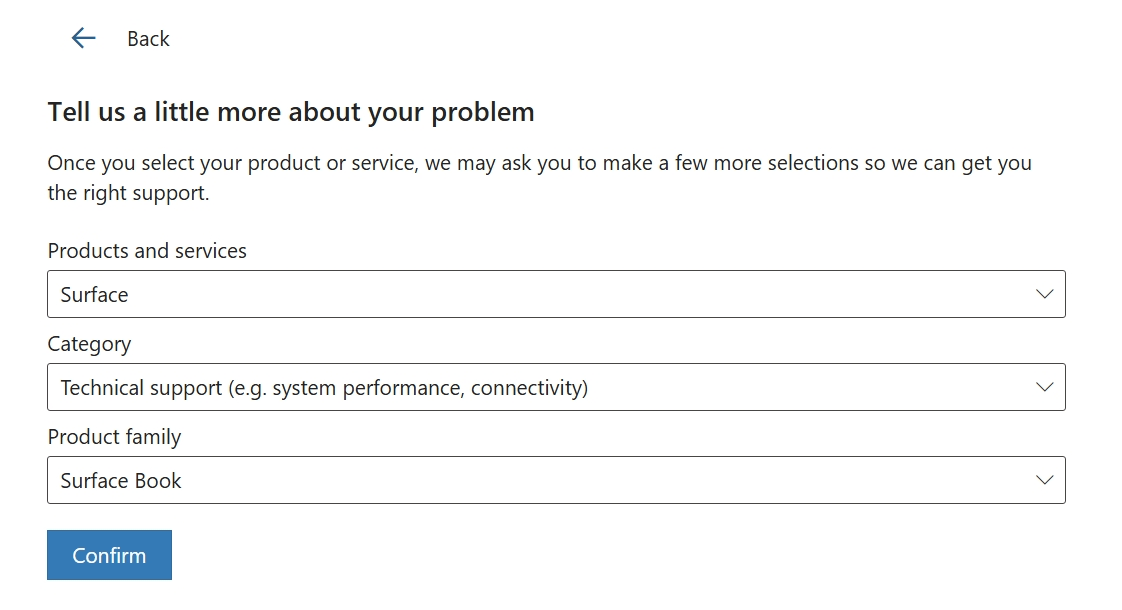Click the "Products and services" field label
This screenshot has width=1122, height=610.
[147, 251]
